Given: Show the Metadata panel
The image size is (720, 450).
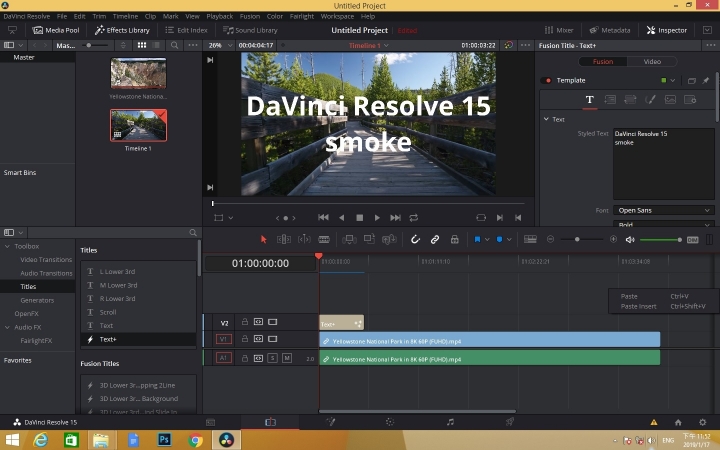Looking at the screenshot, I should point(610,30).
